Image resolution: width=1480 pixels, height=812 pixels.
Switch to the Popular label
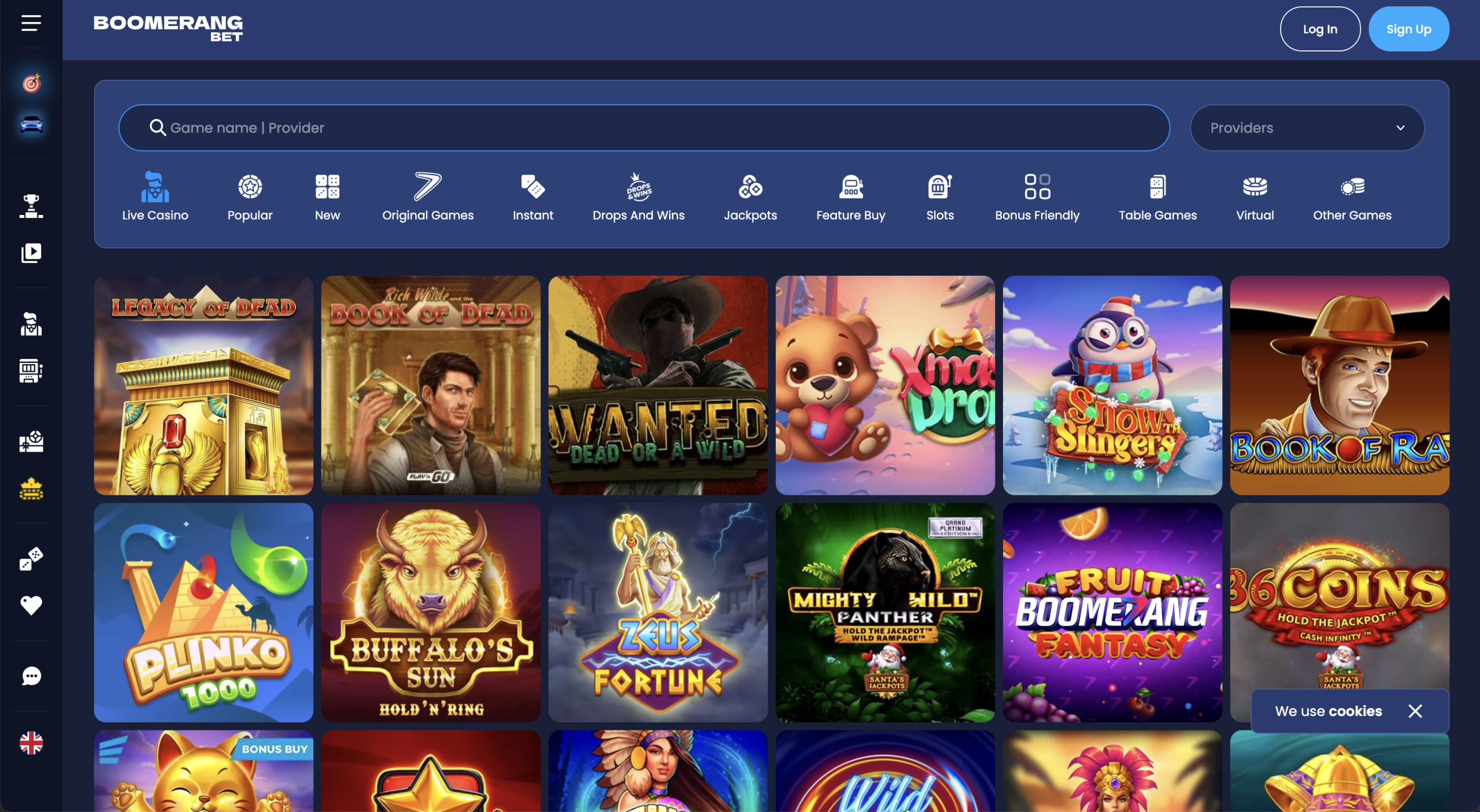point(250,215)
